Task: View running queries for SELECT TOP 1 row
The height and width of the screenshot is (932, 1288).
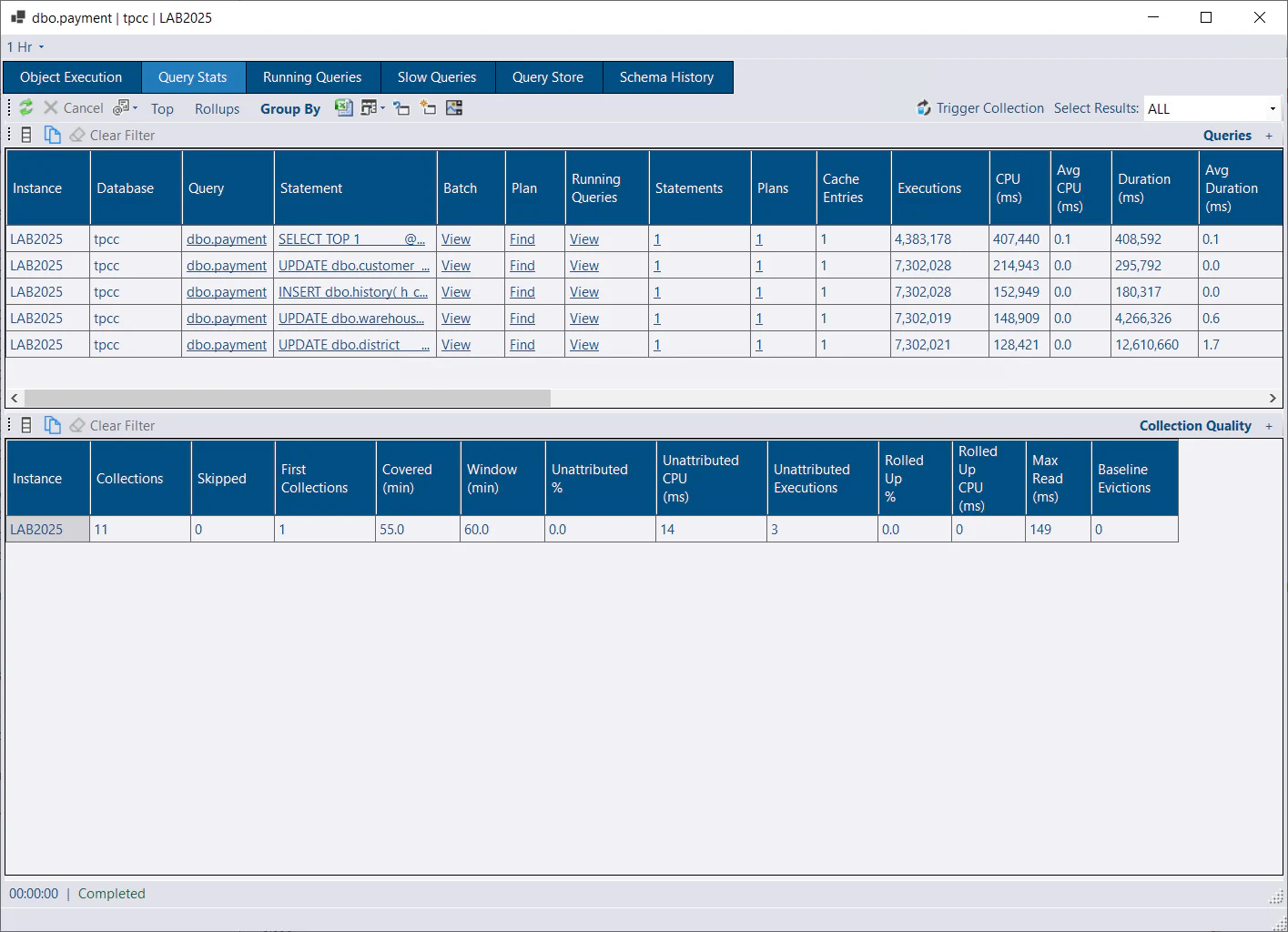Action: point(584,239)
